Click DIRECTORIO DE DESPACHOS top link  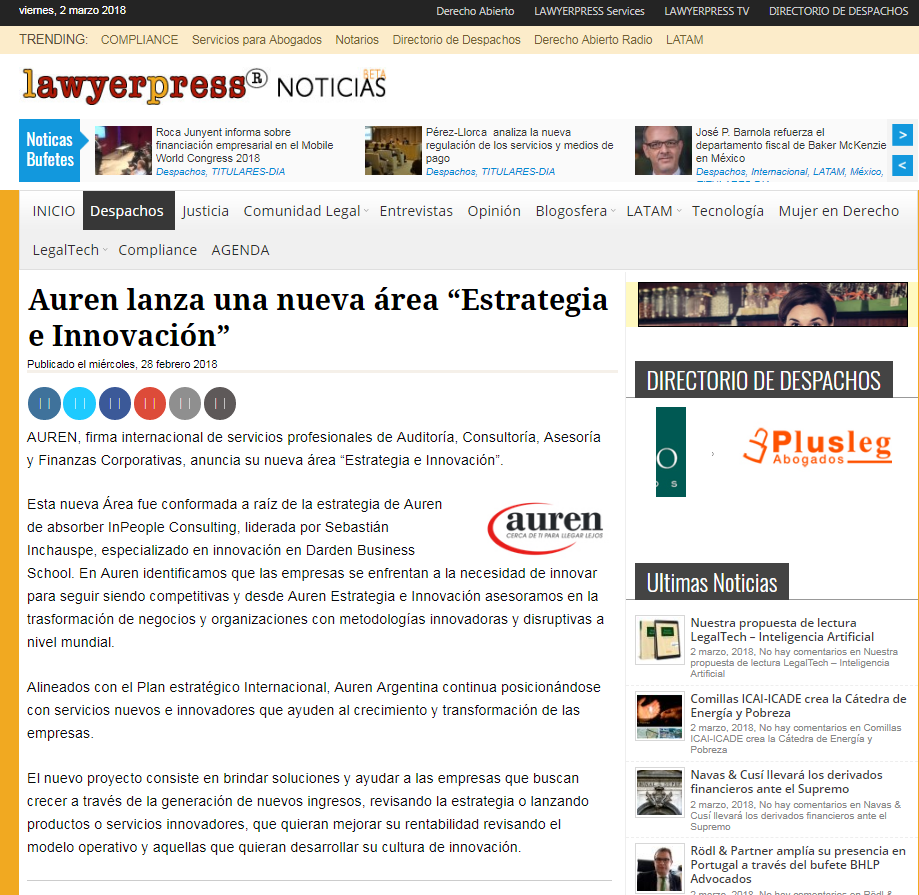pyautogui.click(x=838, y=11)
